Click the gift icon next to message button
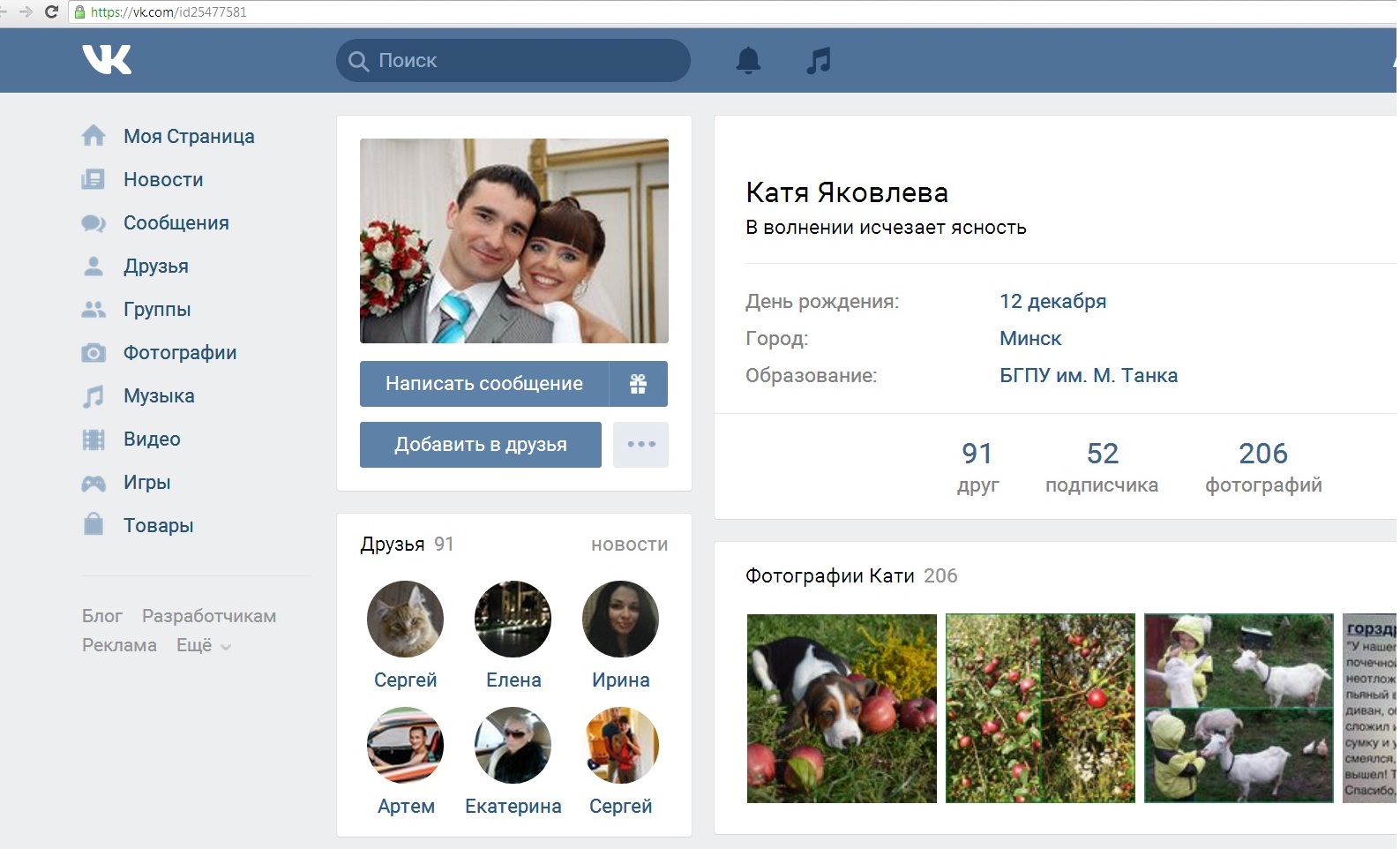The width and height of the screenshot is (1400, 849). pyautogui.click(x=638, y=384)
